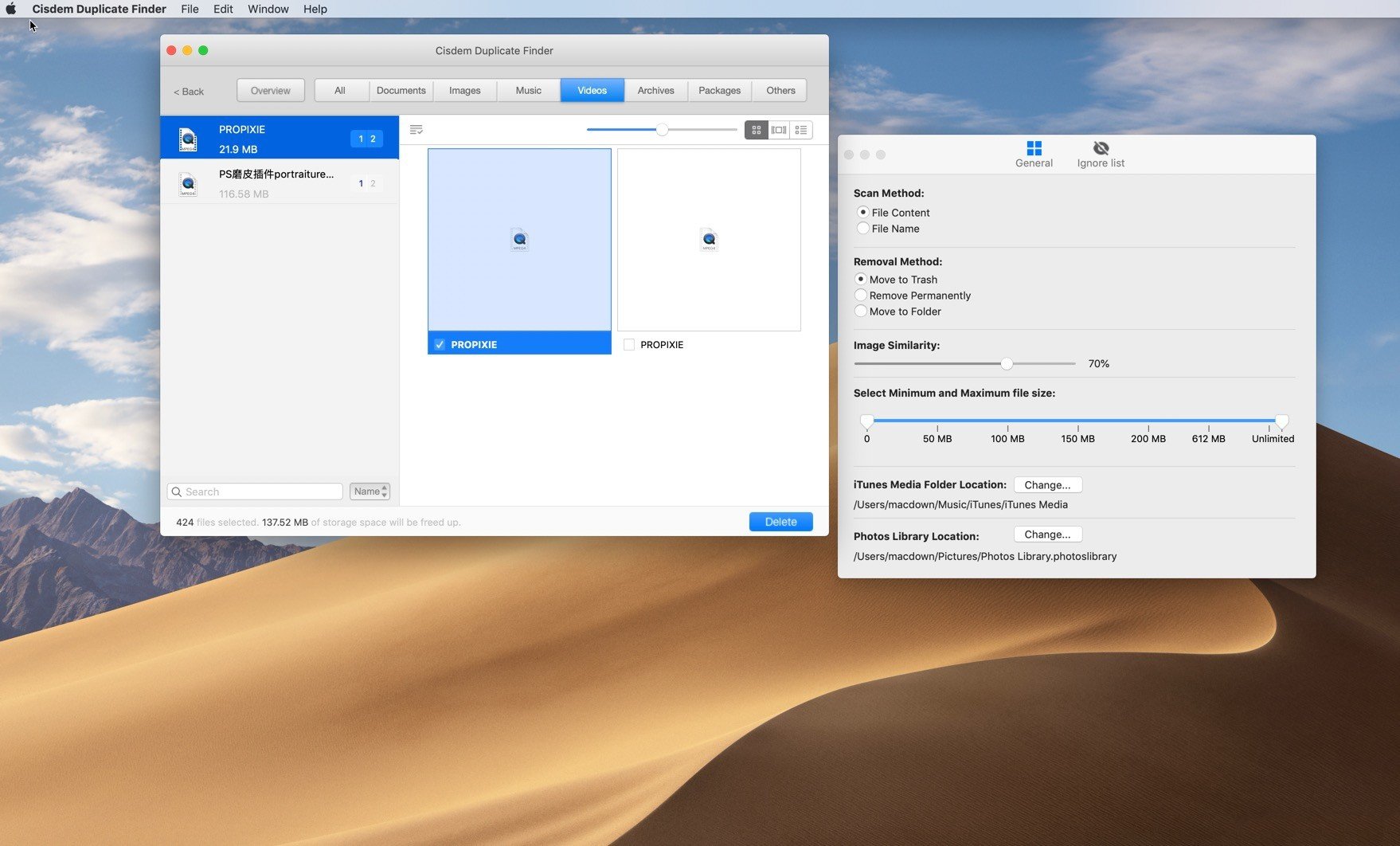This screenshot has height=846, width=1400.
Task: Click the iTunes Media folder path text
Action: (960, 504)
